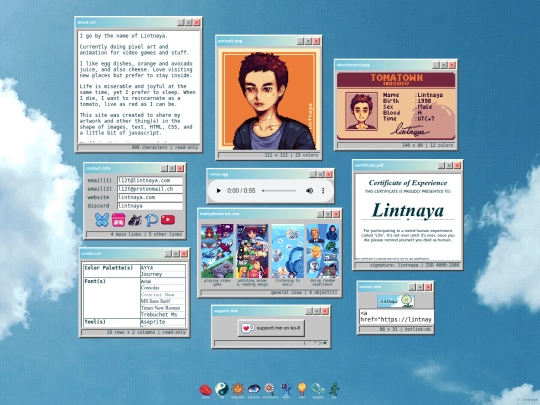Select 'Aseprite' cell in credit table
This screenshot has width=540, height=405.
pos(163,322)
